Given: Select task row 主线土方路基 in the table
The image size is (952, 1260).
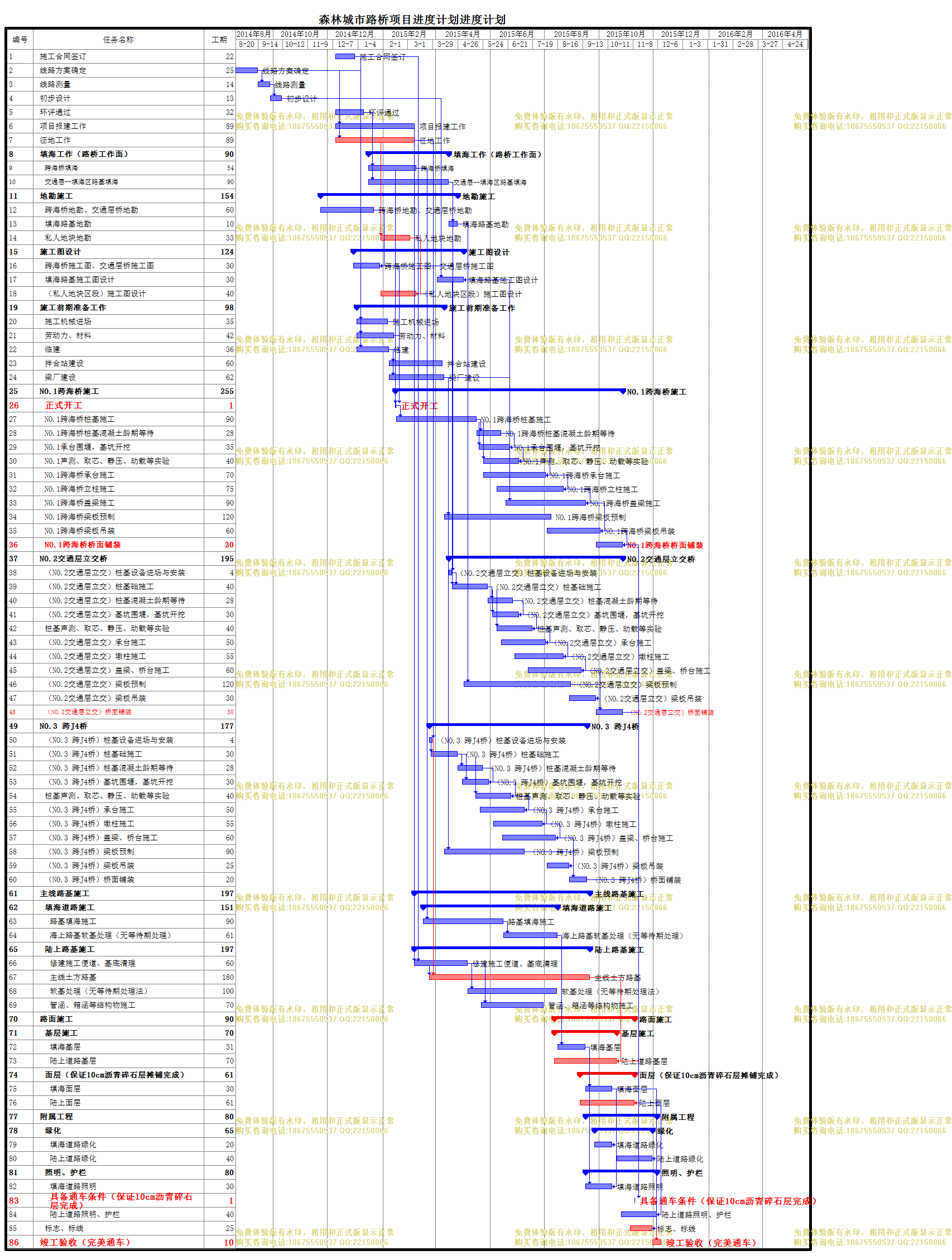Looking at the screenshot, I should click(x=121, y=978).
